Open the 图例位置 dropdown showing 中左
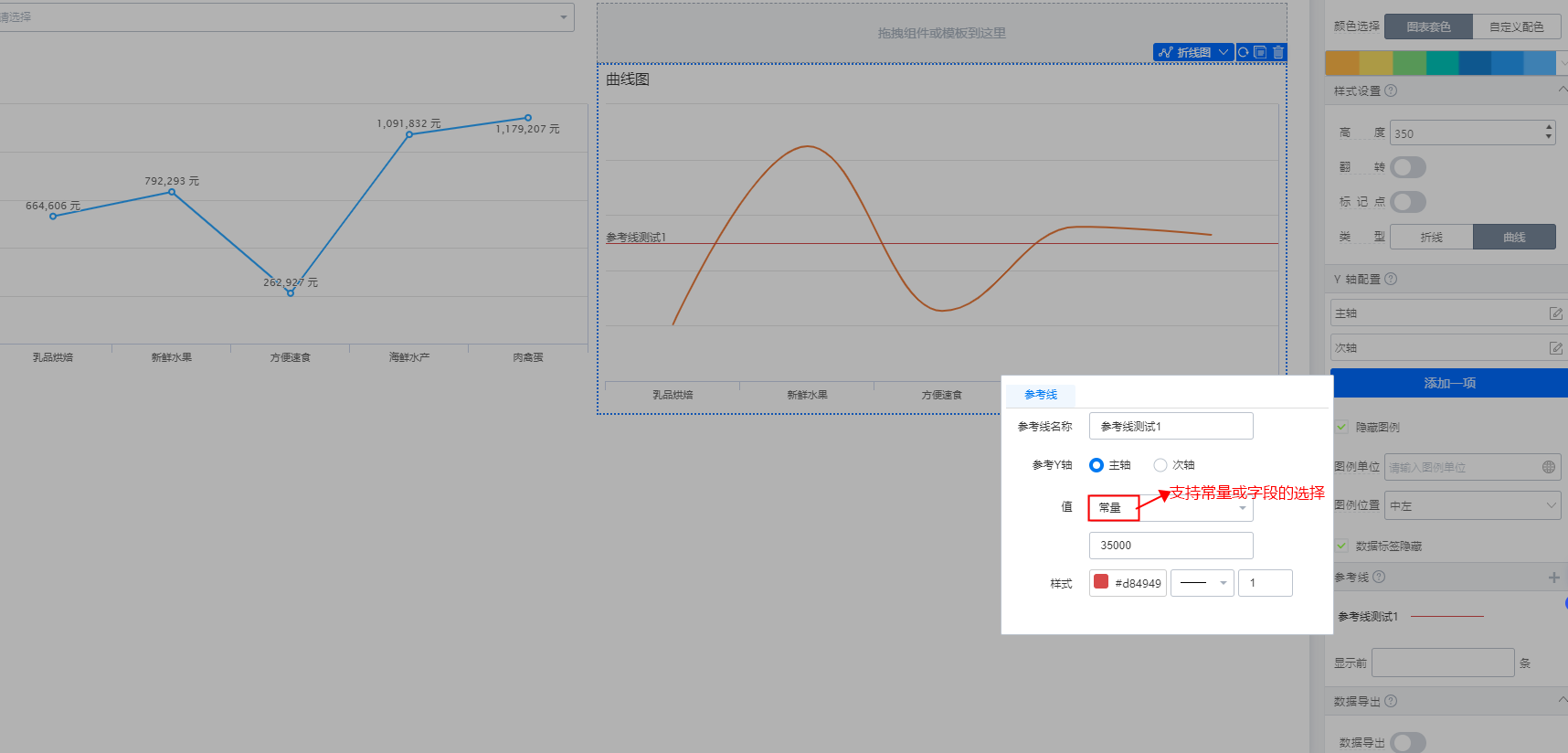 1473,505
